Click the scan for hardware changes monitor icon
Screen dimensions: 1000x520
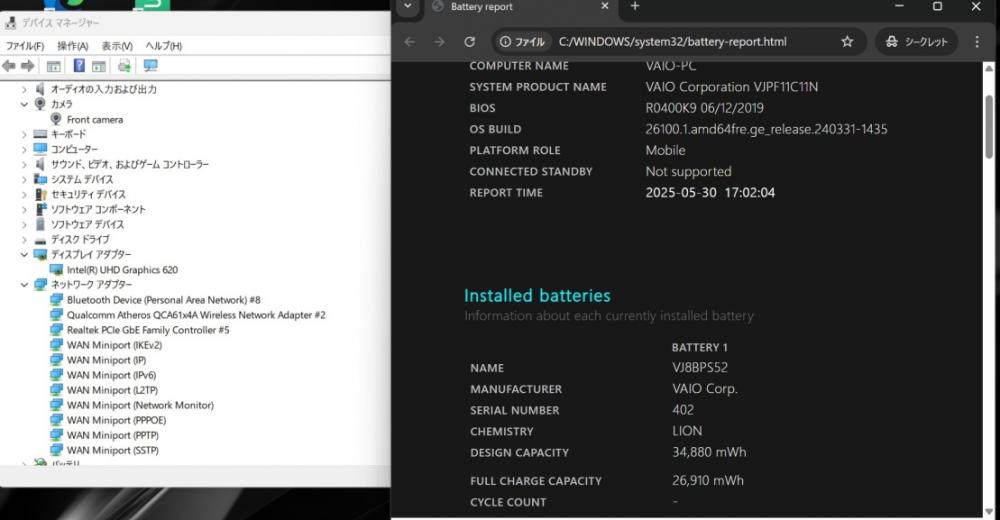pos(151,66)
